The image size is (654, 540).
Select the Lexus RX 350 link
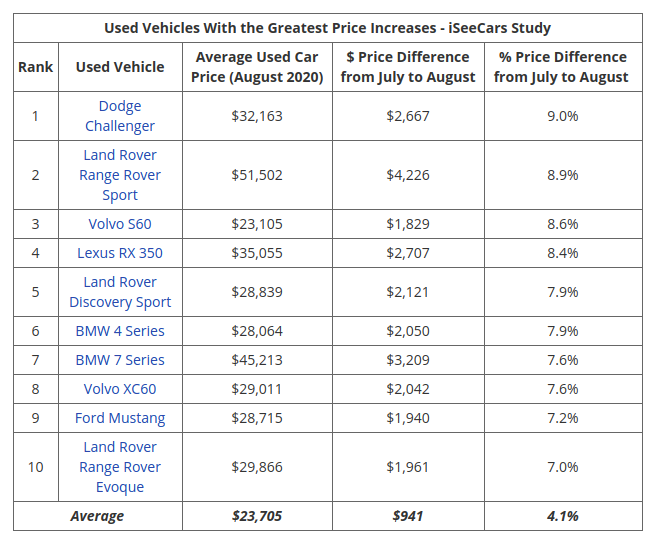tap(120, 253)
